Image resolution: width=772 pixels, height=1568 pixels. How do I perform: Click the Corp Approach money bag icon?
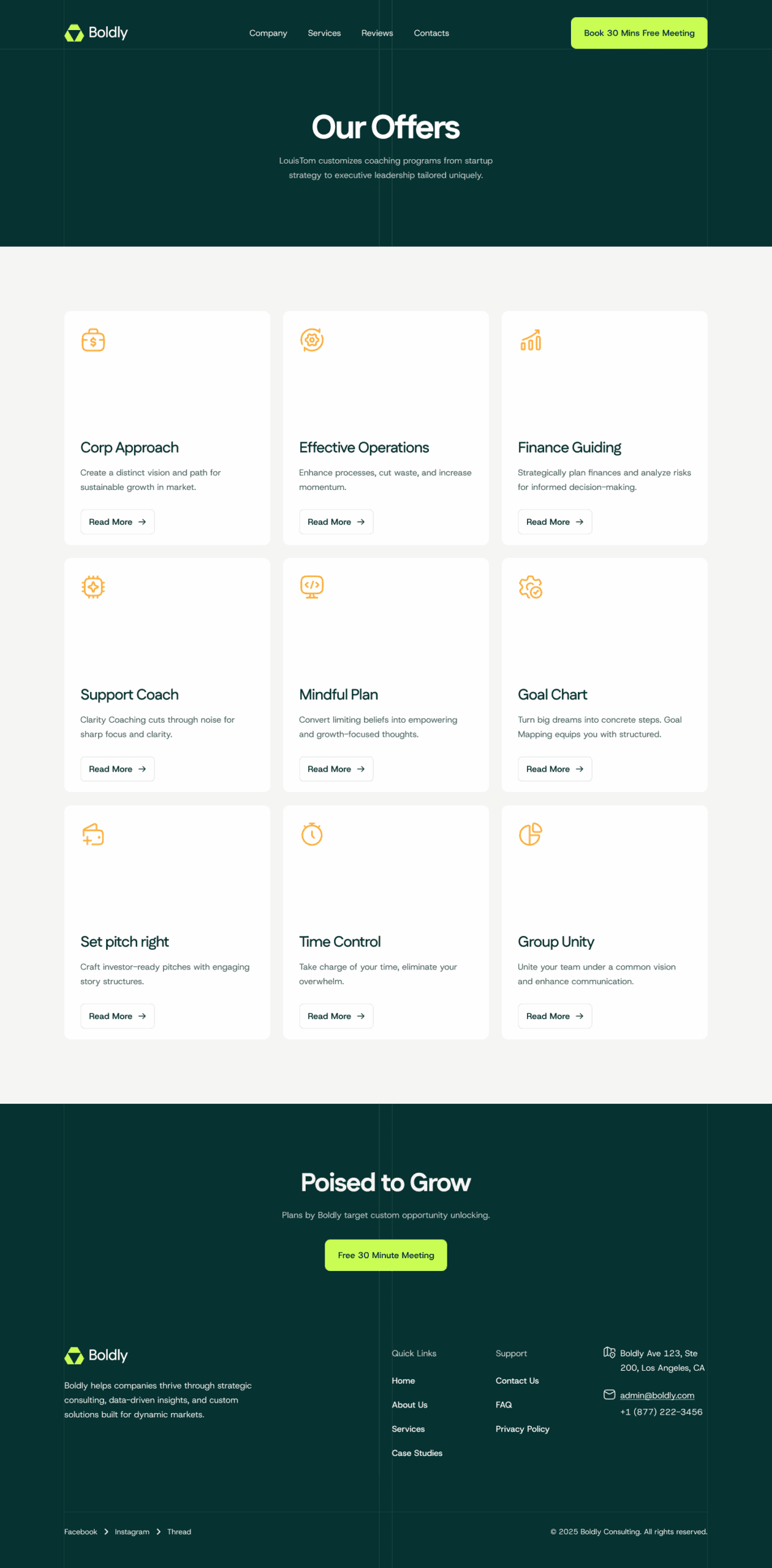pyautogui.click(x=93, y=340)
